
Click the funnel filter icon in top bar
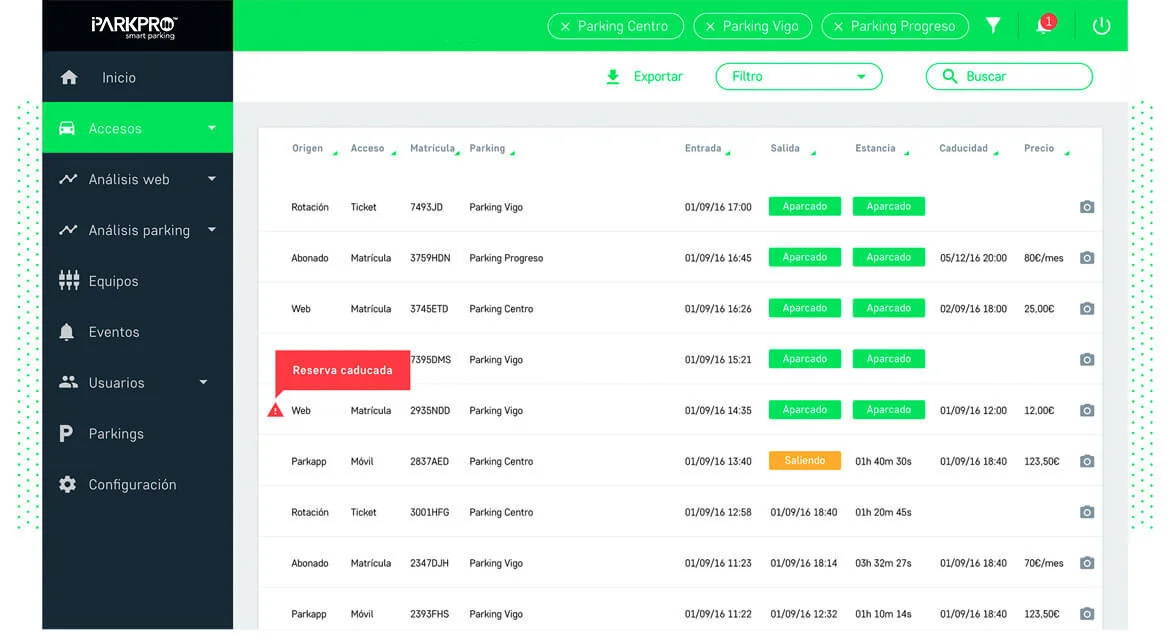[x=992, y=26]
